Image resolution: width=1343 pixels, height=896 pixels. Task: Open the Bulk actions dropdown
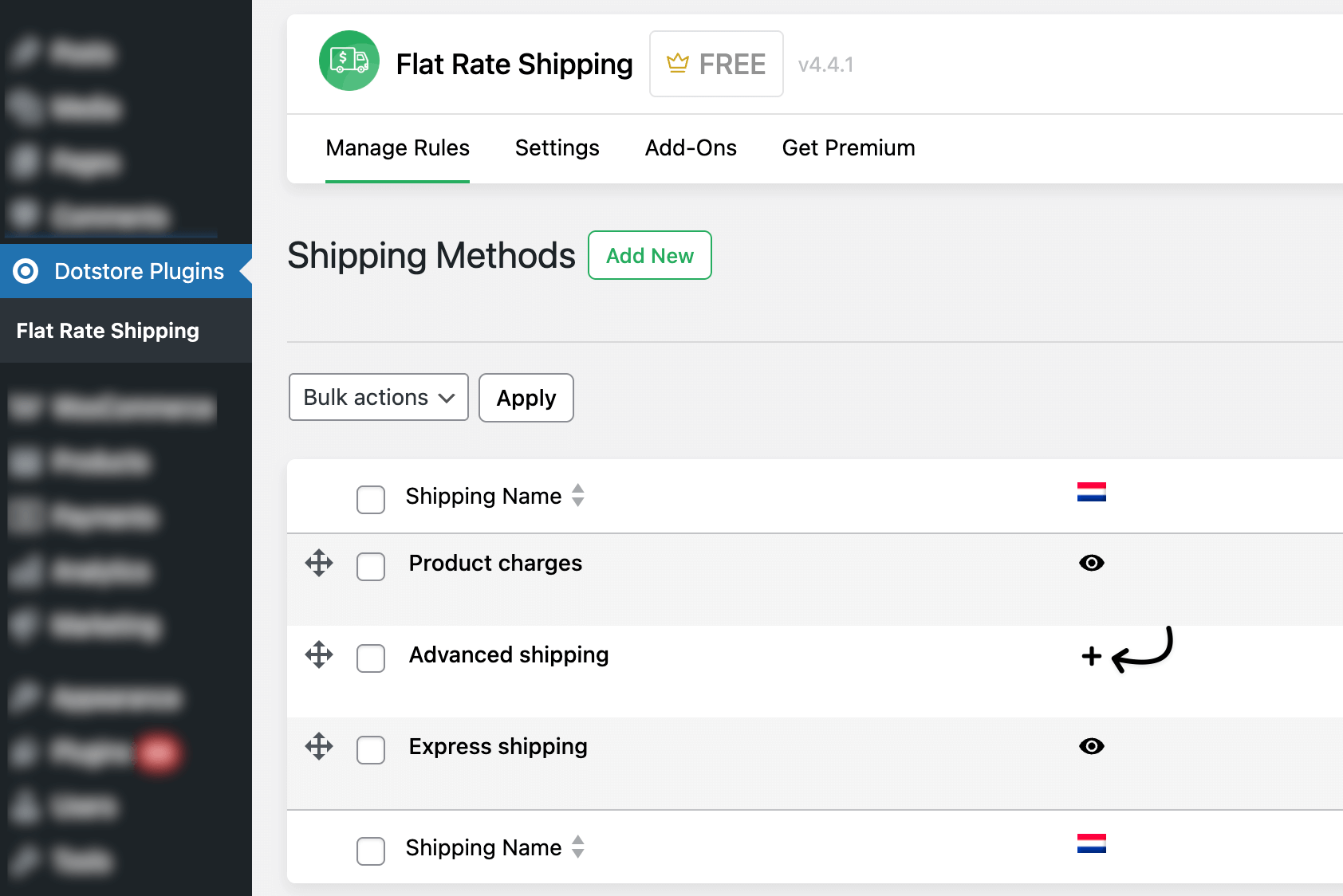point(378,398)
